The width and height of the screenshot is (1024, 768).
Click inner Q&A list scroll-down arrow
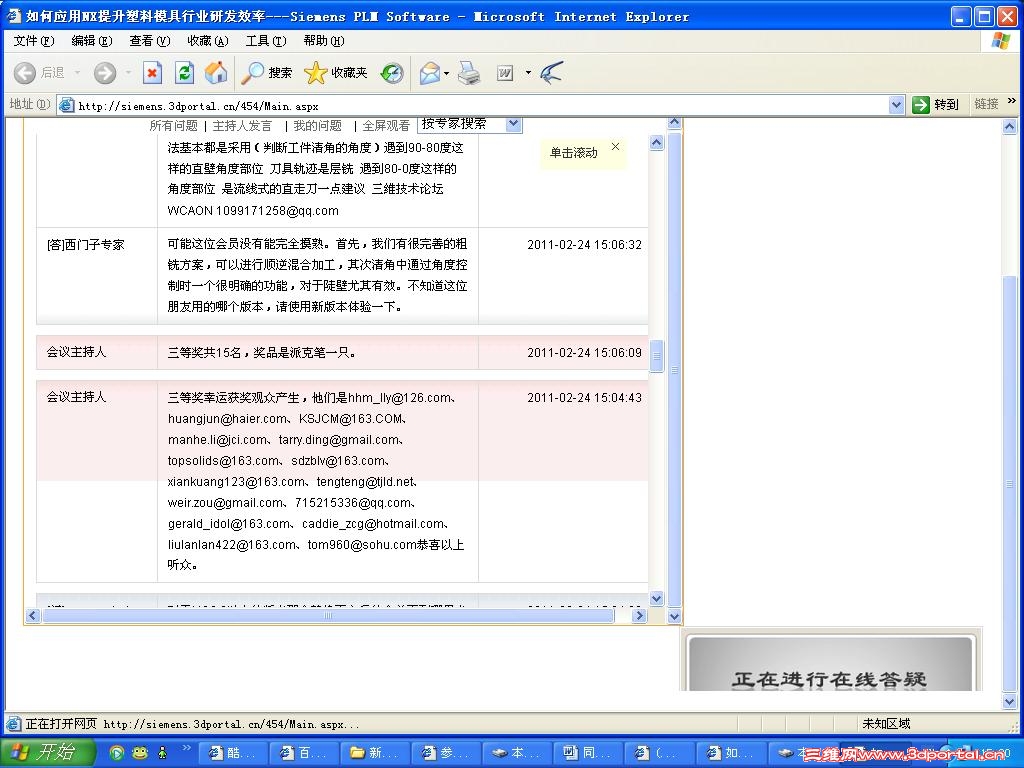click(656, 598)
